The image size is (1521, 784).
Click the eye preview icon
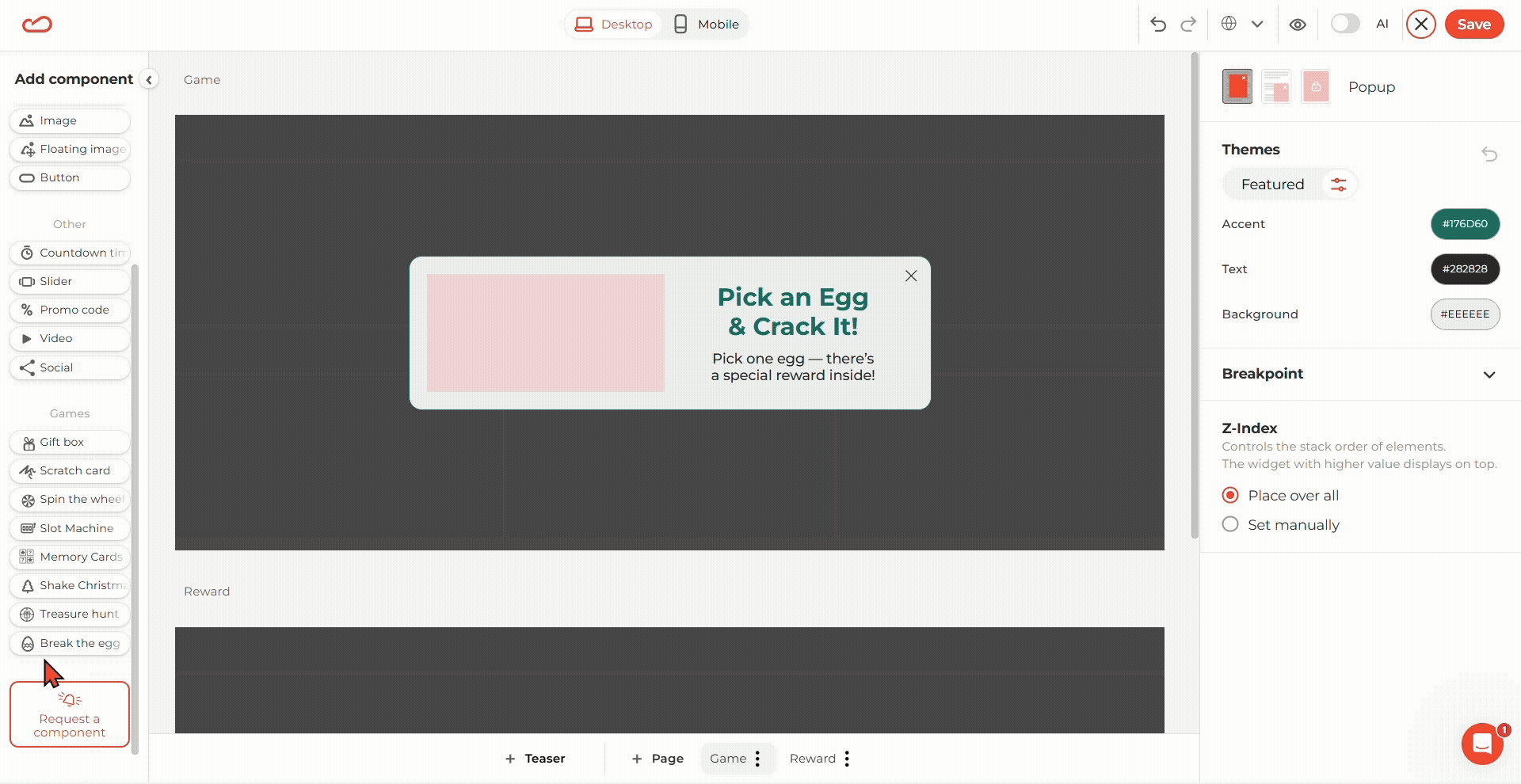pyautogui.click(x=1298, y=25)
